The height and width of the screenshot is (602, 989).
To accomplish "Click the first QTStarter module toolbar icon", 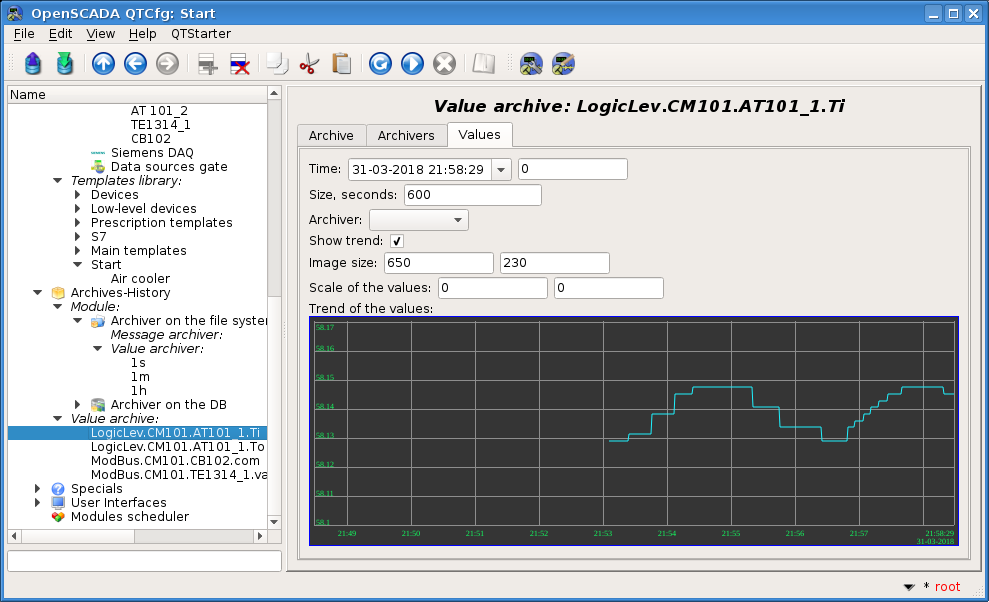I will [531, 64].
